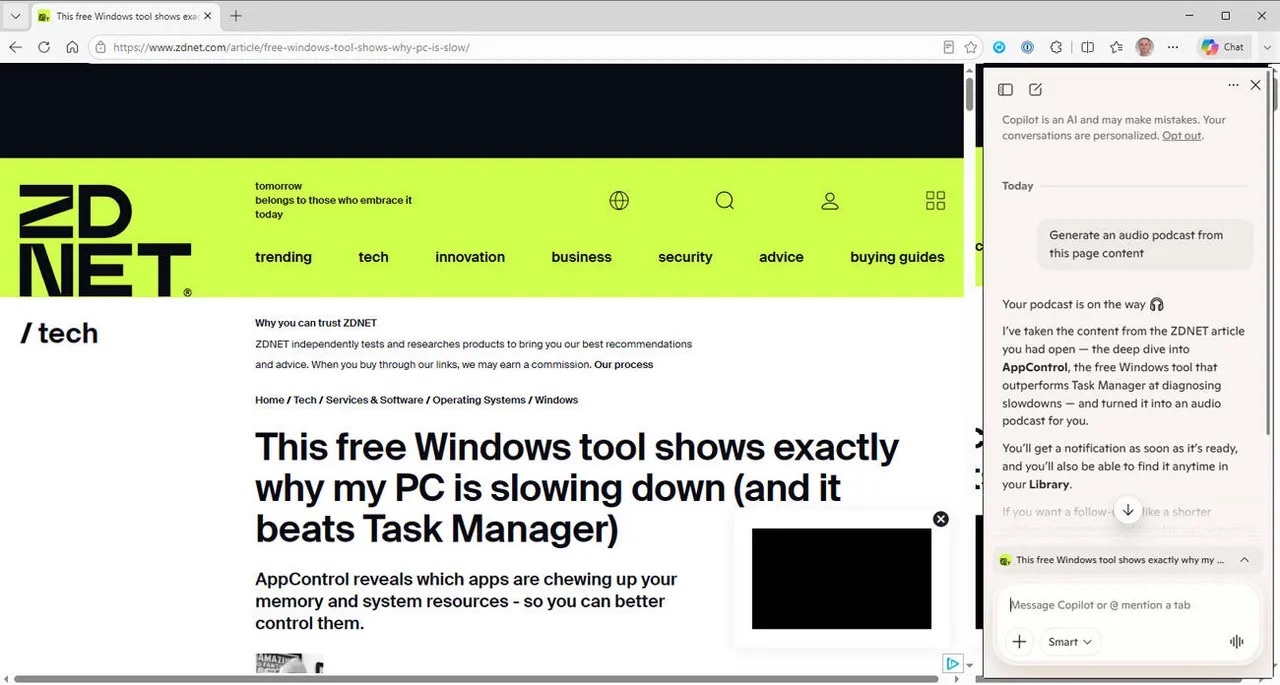The image size is (1280, 685).
Task: Open the tech menu item
Action: (x=373, y=257)
